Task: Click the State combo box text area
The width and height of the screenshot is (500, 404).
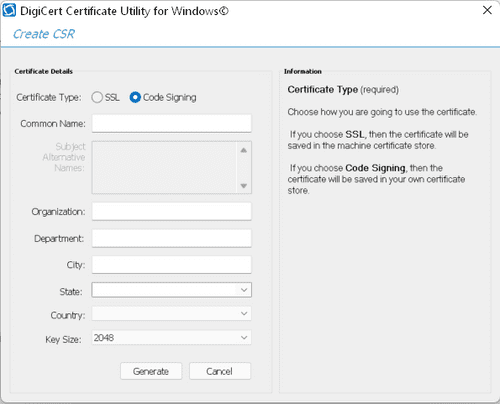Action: [x=165, y=290]
